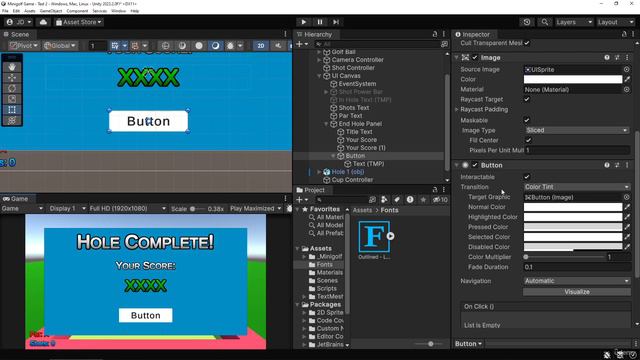Open the Layers dropdown
640x360 pixels.
[574, 22]
